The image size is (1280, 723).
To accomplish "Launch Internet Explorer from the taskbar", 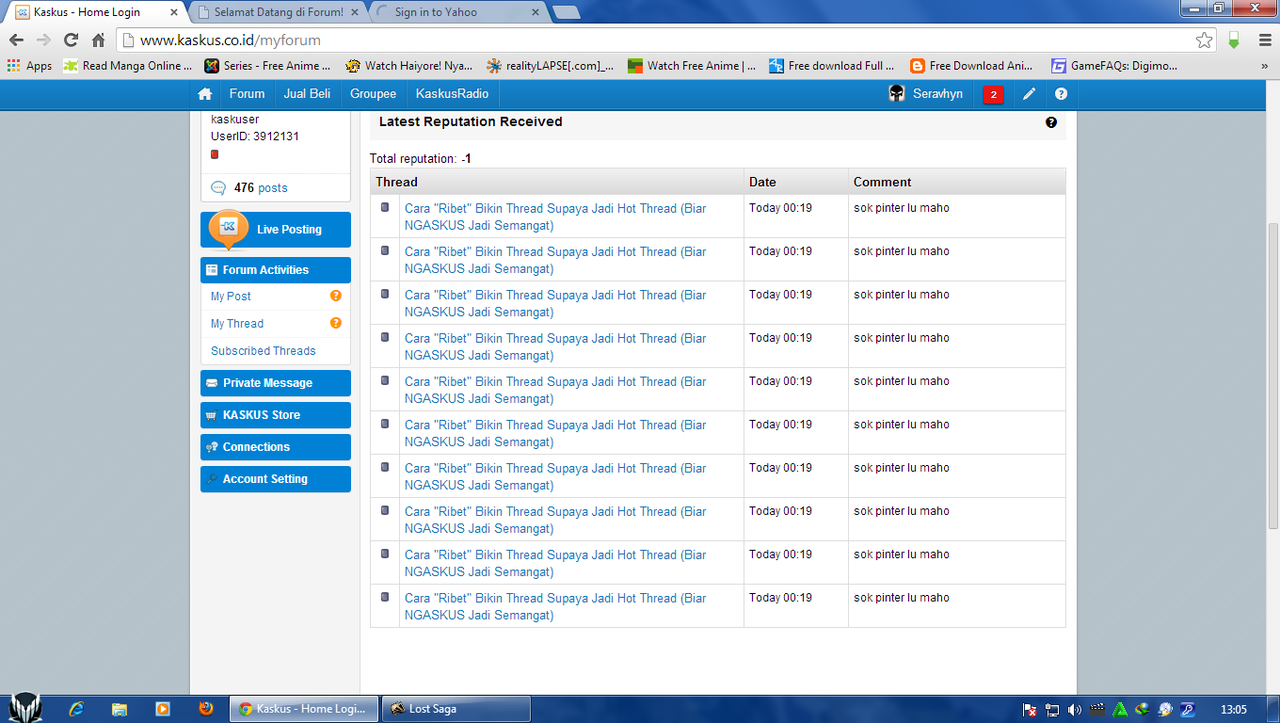I will [76, 709].
